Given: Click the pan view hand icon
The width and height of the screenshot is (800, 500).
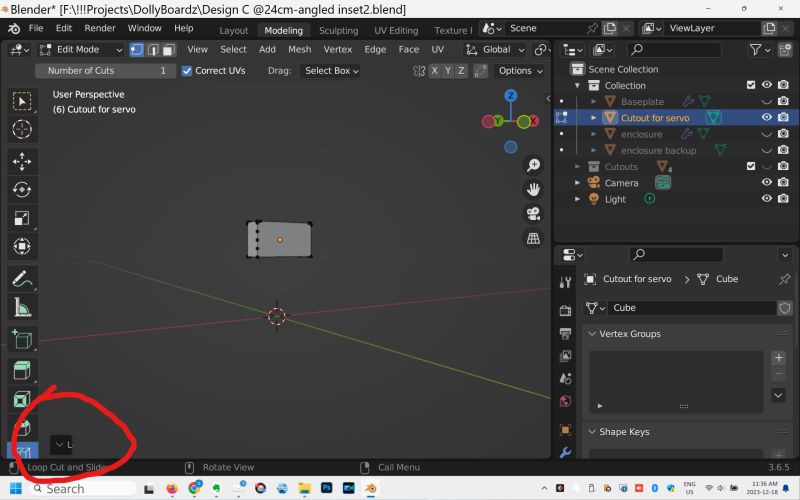Looking at the screenshot, I should click(533, 189).
